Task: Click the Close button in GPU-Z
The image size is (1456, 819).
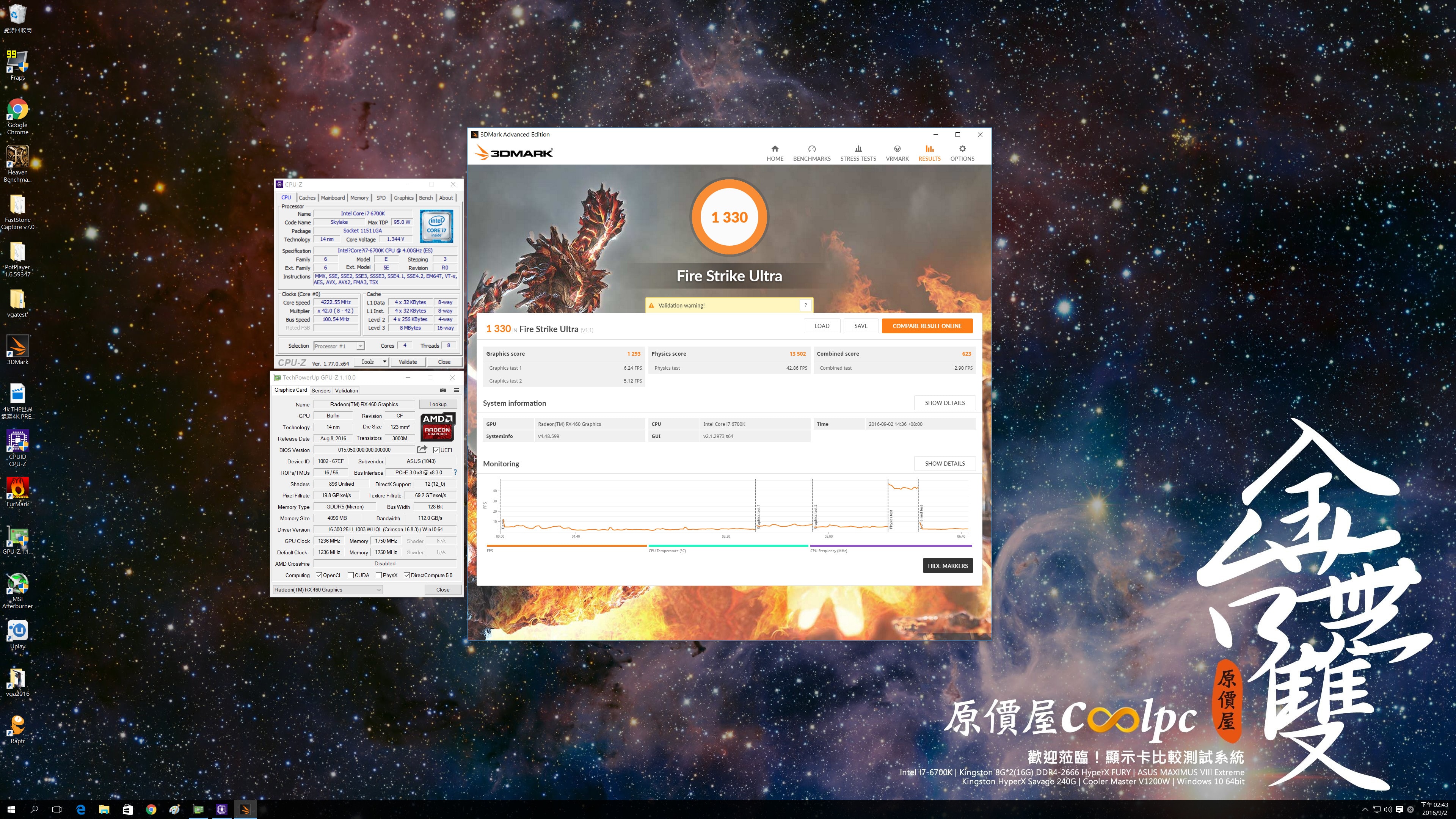Action: coord(442,590)
